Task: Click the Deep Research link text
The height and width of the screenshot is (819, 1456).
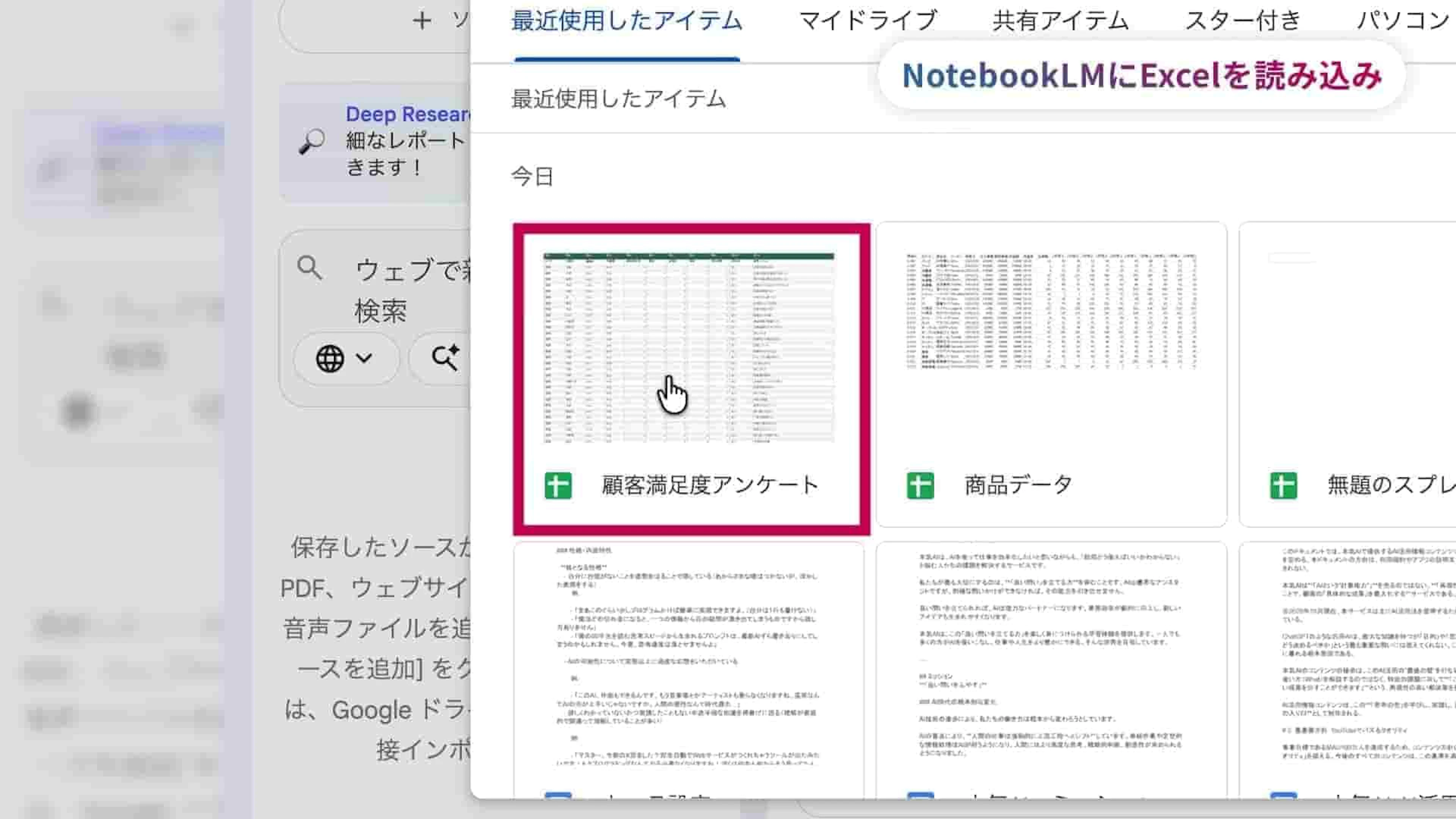Action: point(407,114)
